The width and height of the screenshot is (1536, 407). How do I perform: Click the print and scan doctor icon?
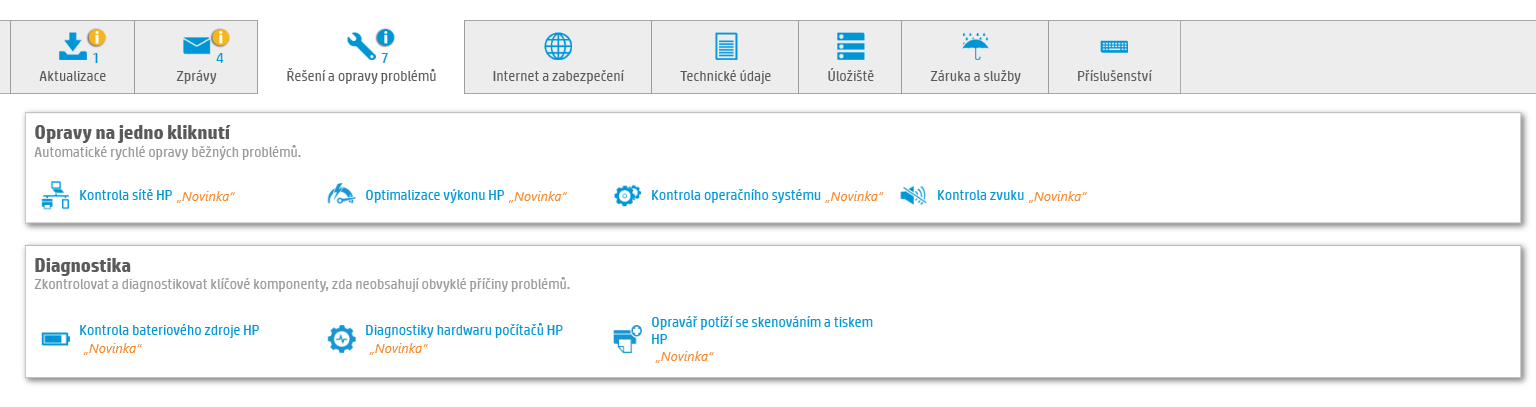(627, 338)
